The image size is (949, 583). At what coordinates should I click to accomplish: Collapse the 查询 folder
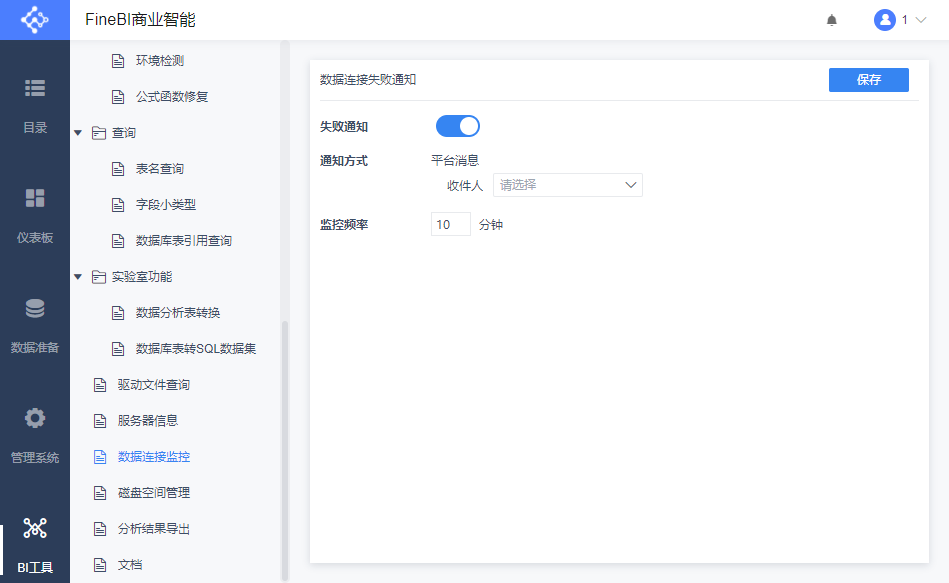point(78,133)
